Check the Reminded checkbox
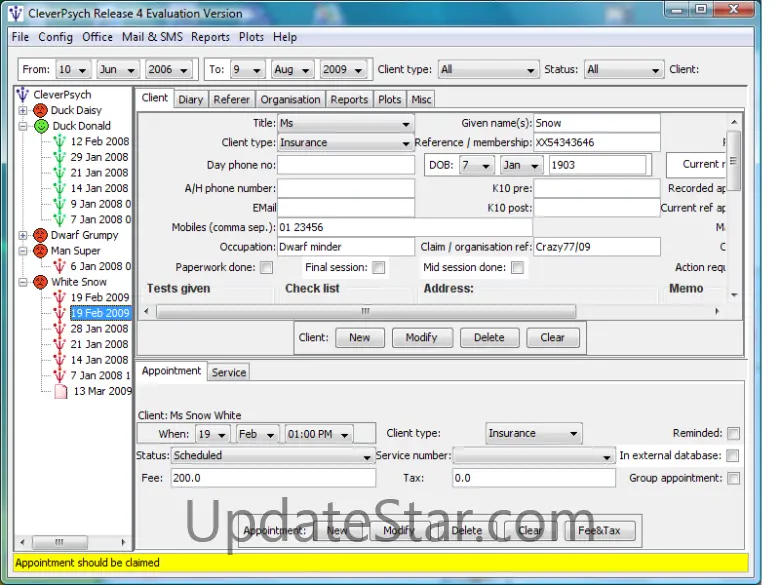 point(733,433)
